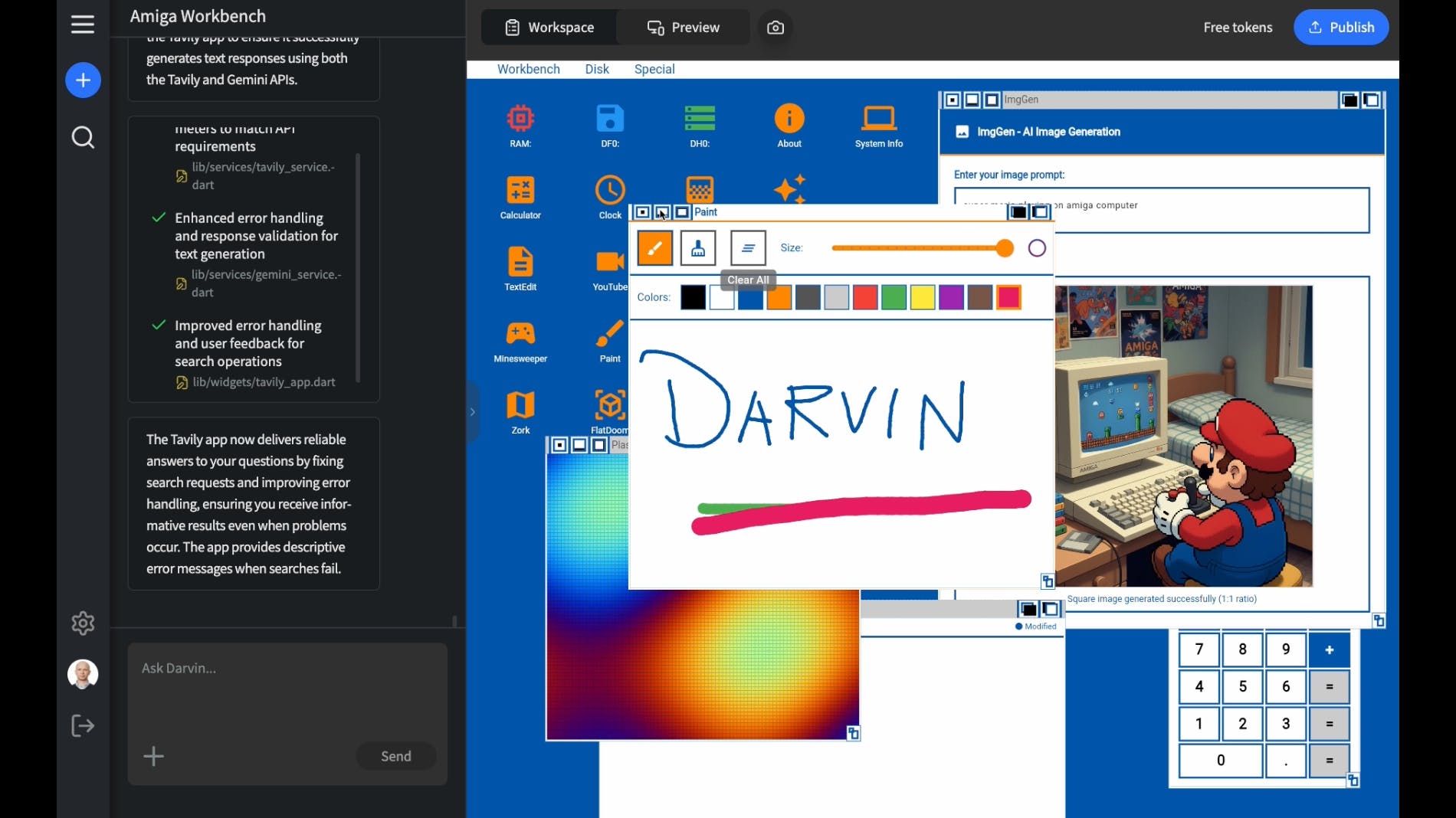Switch to the Preview tab
Viewport: 1456px width, 818px height.
tap(684, 28)
